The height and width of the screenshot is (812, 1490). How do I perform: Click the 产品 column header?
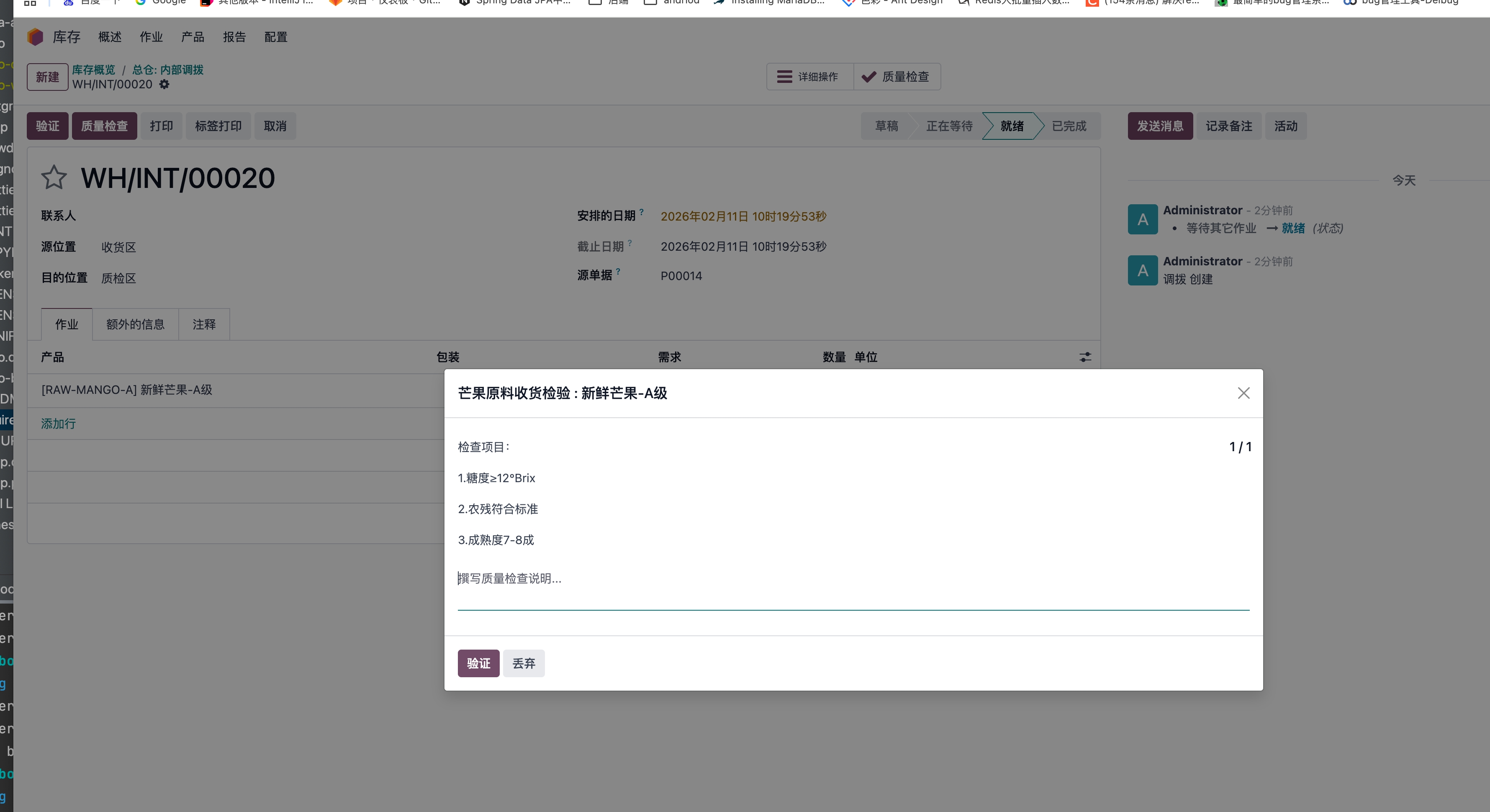tap(53, 357)
